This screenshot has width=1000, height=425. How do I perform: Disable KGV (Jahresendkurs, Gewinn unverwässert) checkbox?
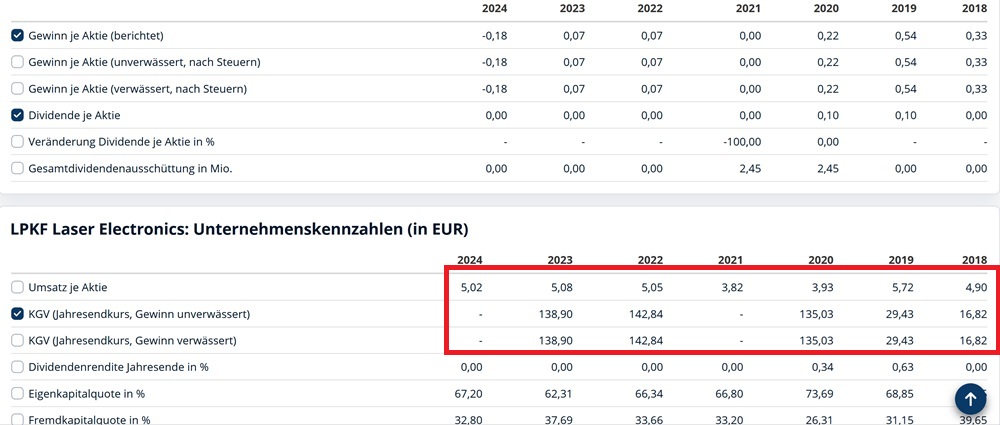17,314
